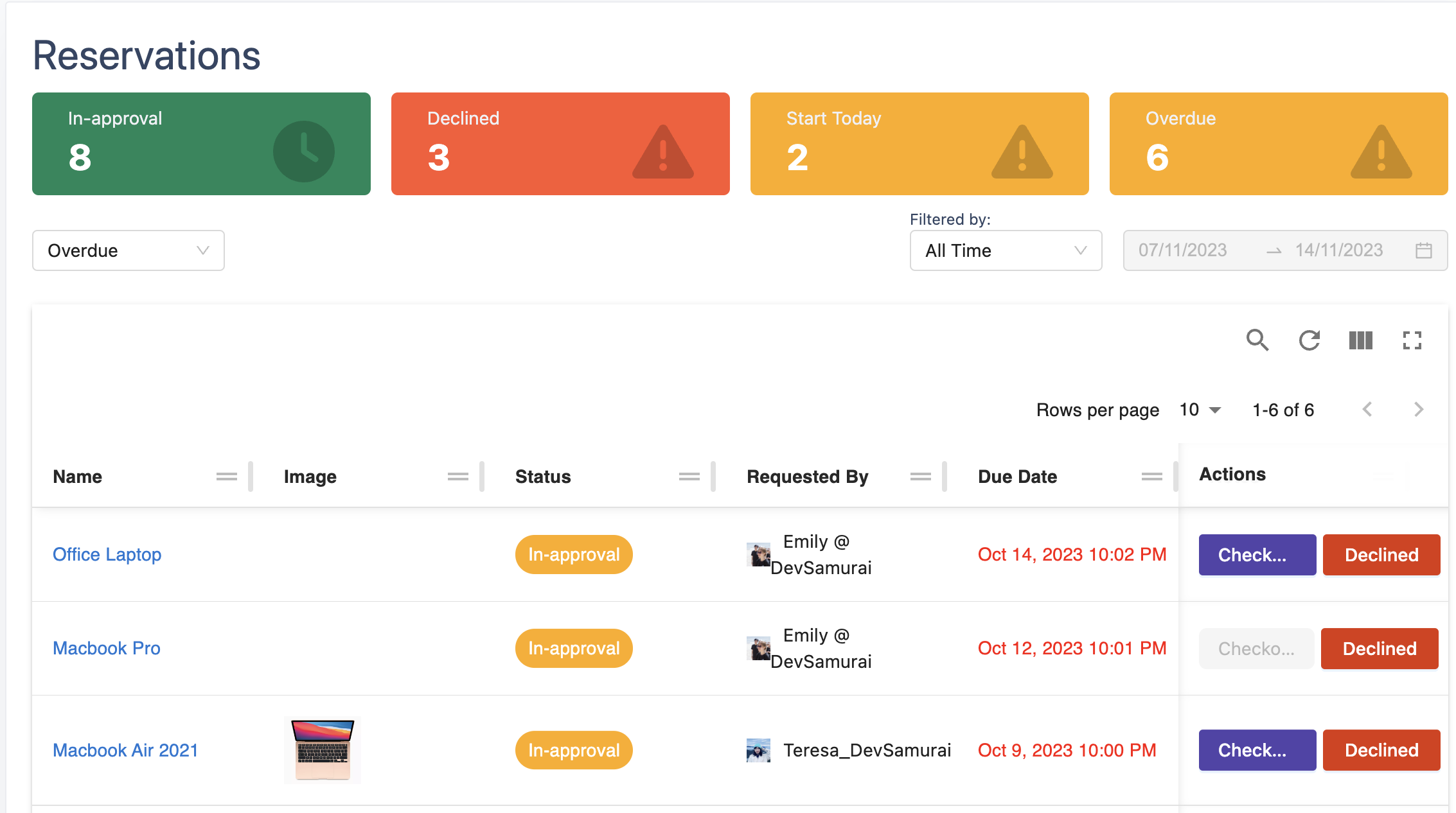1456x813 pixels.
Task: Click the table search magnifier icon
Action: [x=1257, y=340]
